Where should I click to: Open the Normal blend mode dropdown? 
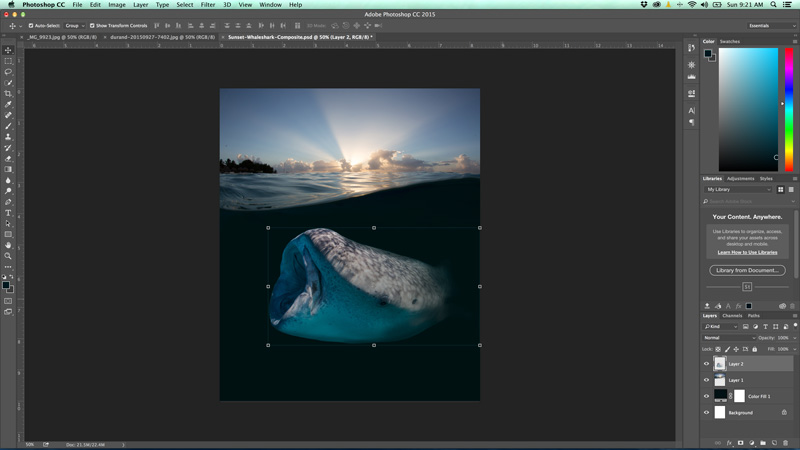coord(729,338)
